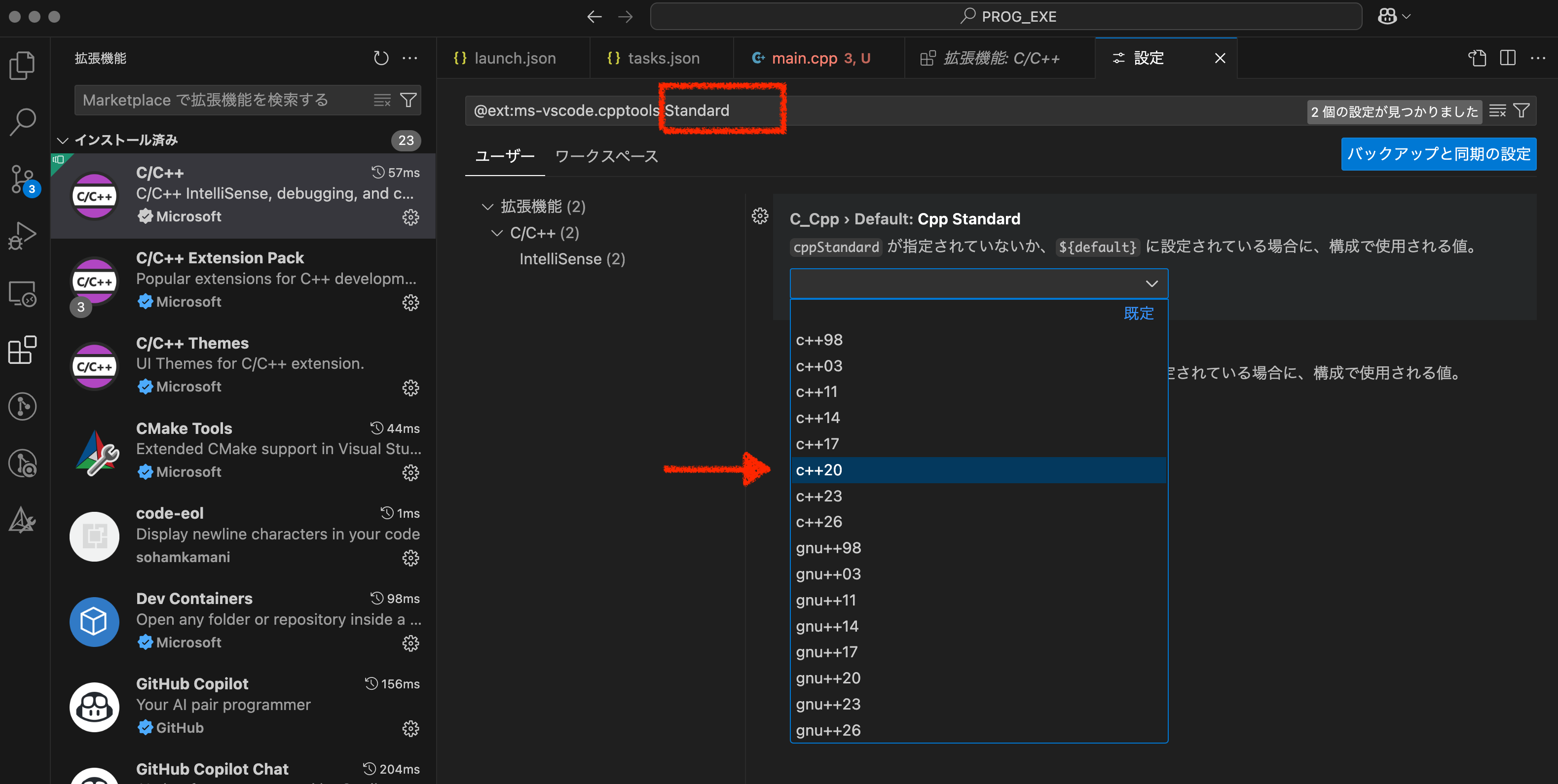Select C/C++ Themes extension in list
The image size is (1558, 784).
click(243, 366)
